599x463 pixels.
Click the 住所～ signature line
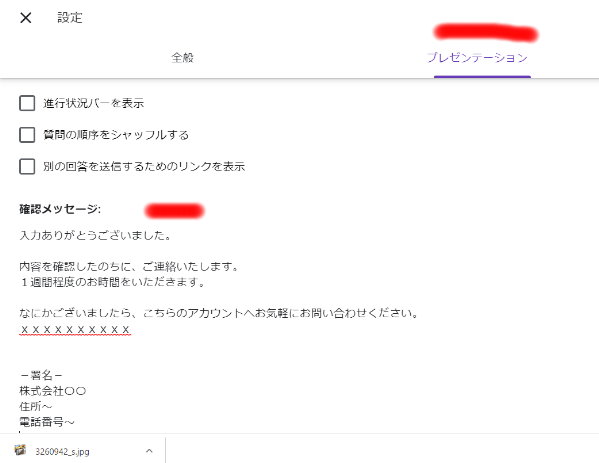36,406
